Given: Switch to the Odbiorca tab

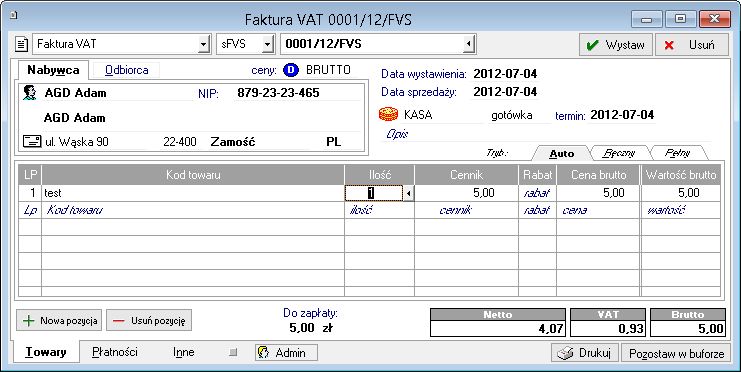Looking at the screenshot, I should (x=127, y=70).
